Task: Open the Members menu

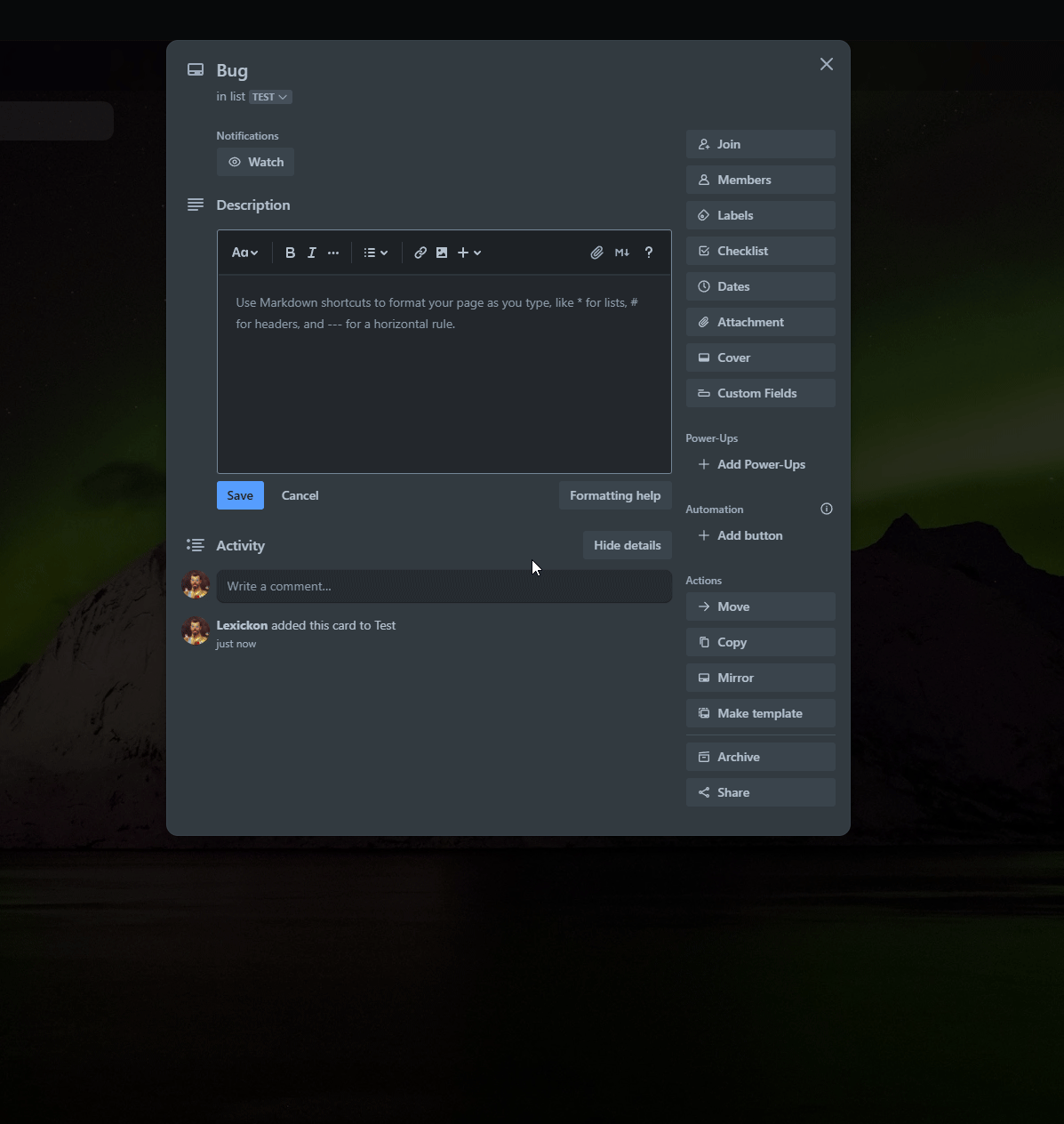Action: coord(761,180)
